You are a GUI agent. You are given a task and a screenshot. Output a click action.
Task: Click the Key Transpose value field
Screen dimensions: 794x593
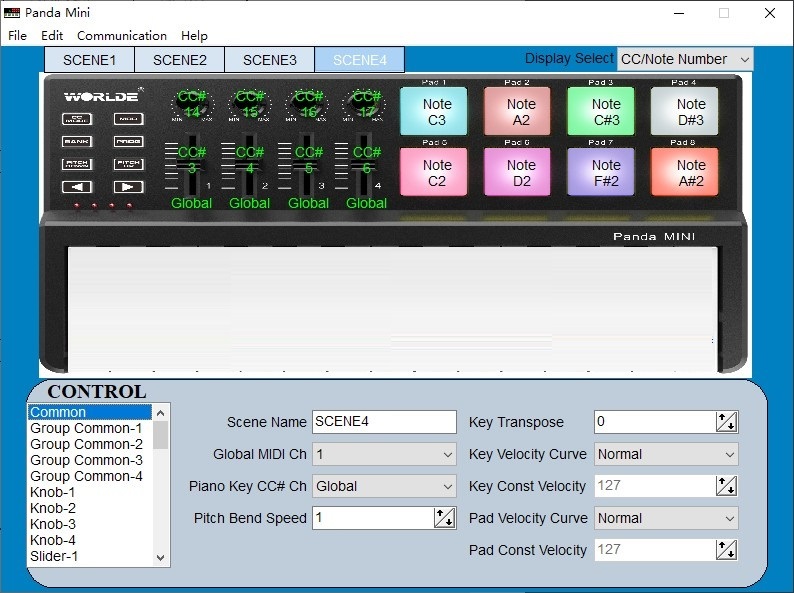[x=655, y=422]
